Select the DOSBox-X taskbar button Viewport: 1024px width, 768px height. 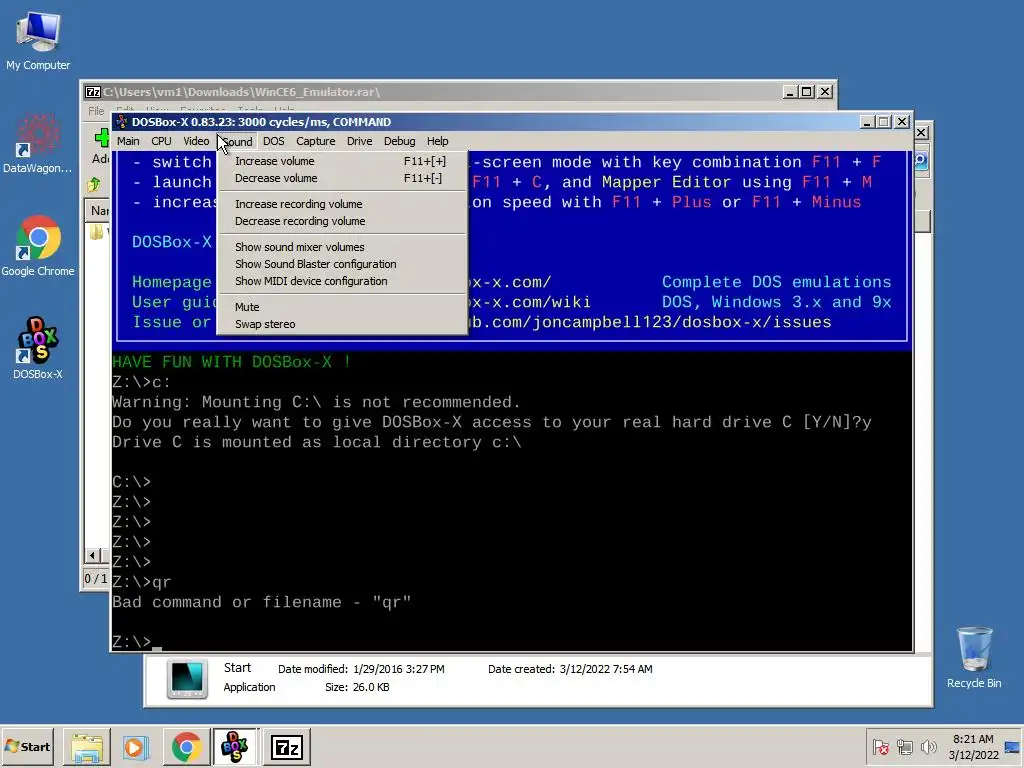pyautogui.click(x=235, y=747)
